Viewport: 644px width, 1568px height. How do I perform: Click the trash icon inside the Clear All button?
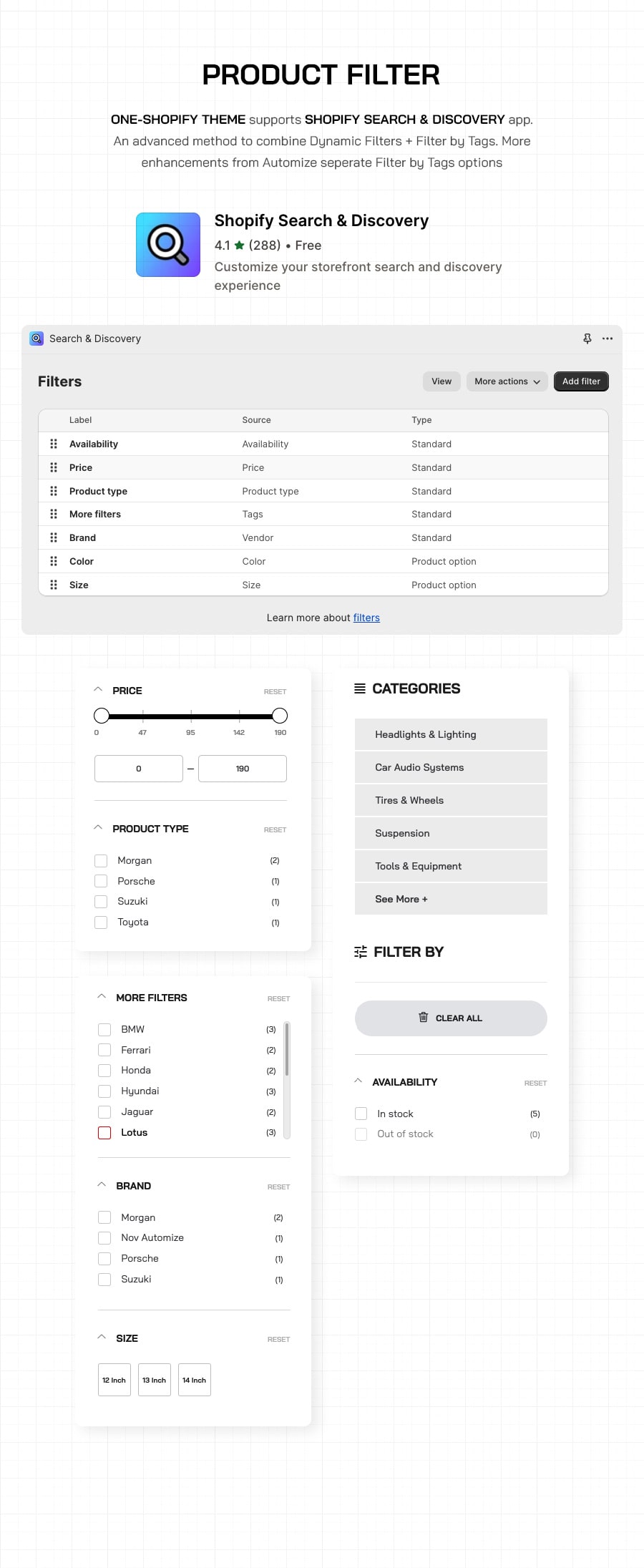424,1017
